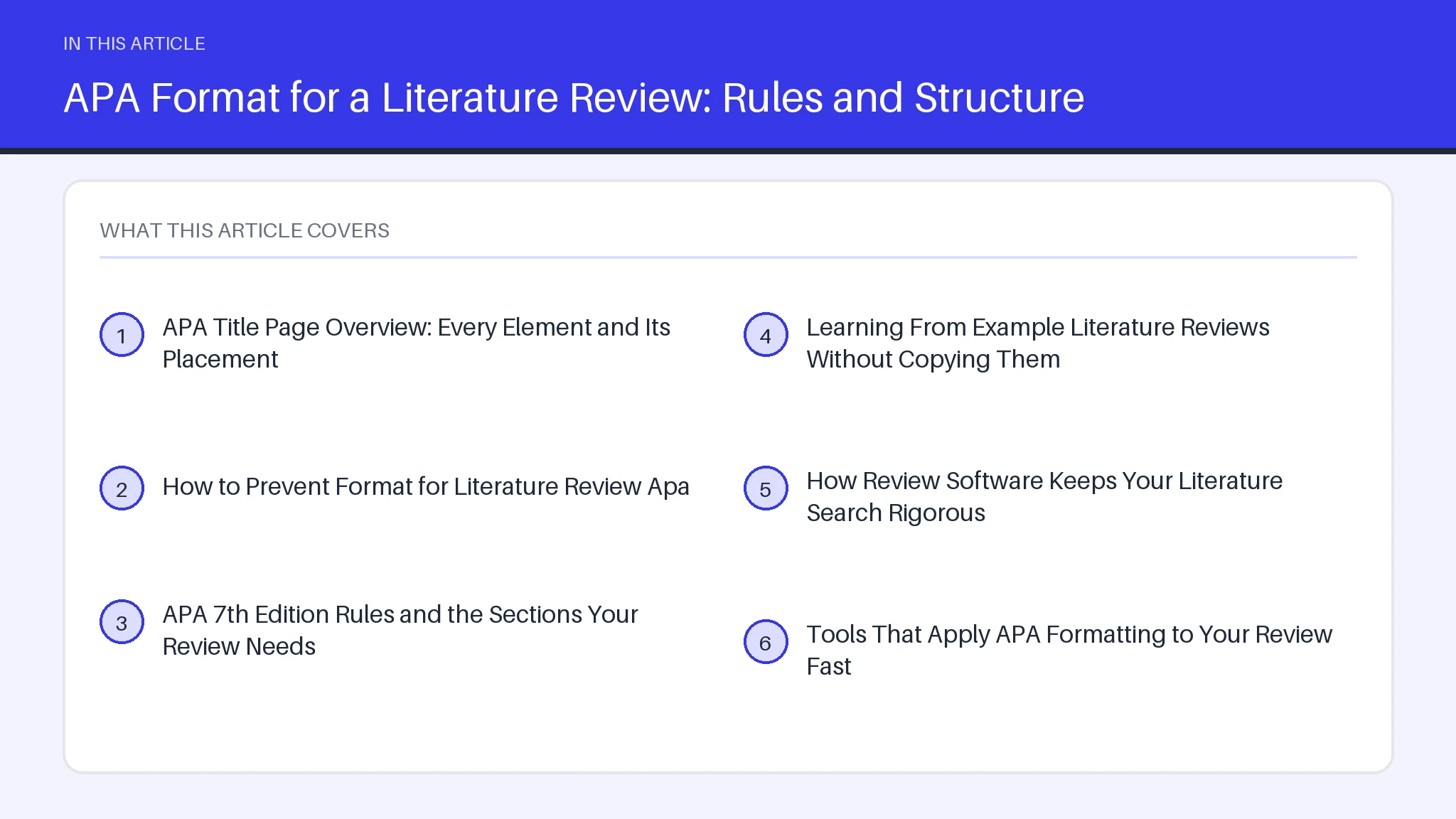Click Review Needs text in item three
Viewport: 1456px width, 819px height.
tap(239, 647)
